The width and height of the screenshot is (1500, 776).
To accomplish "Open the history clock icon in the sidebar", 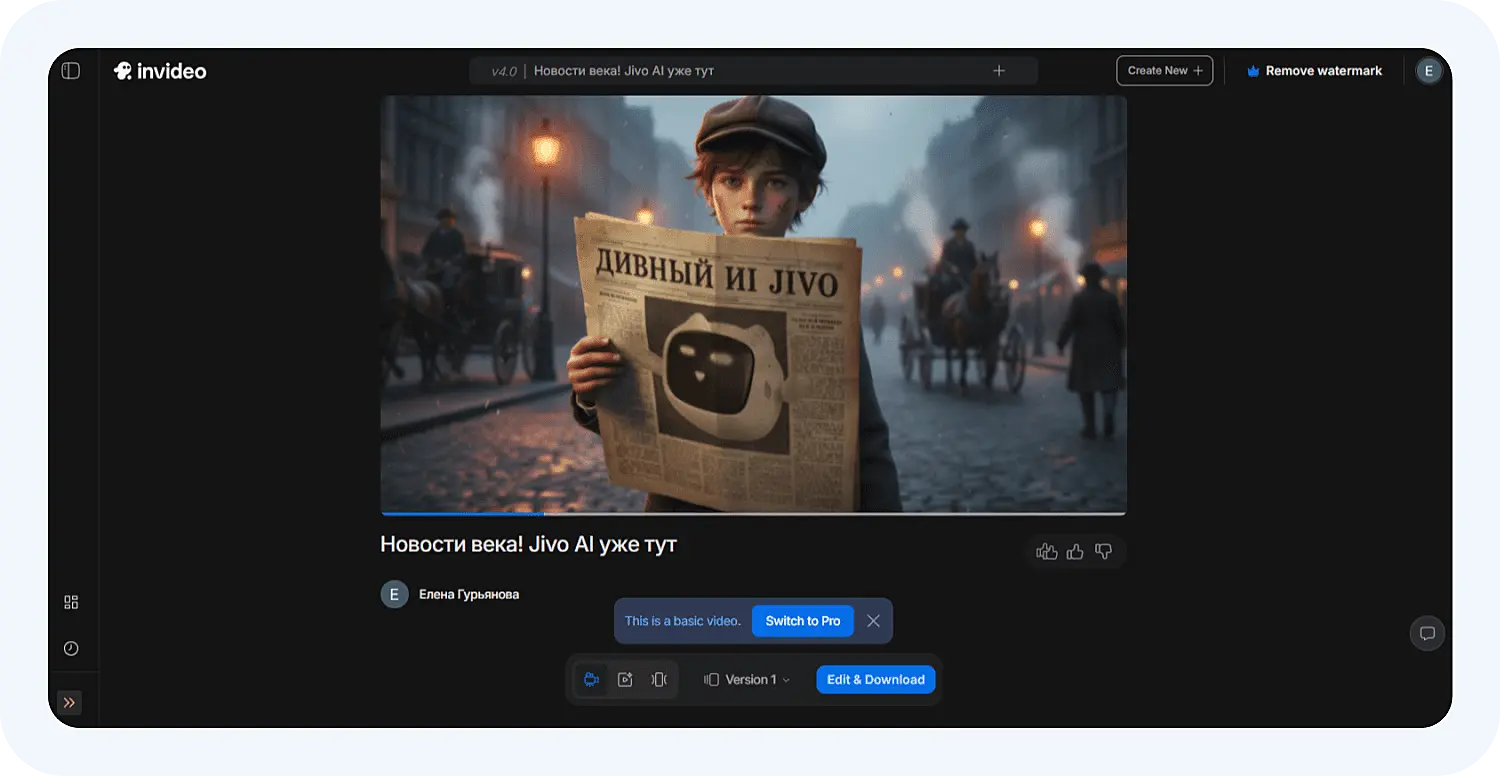I will point(70,648).
